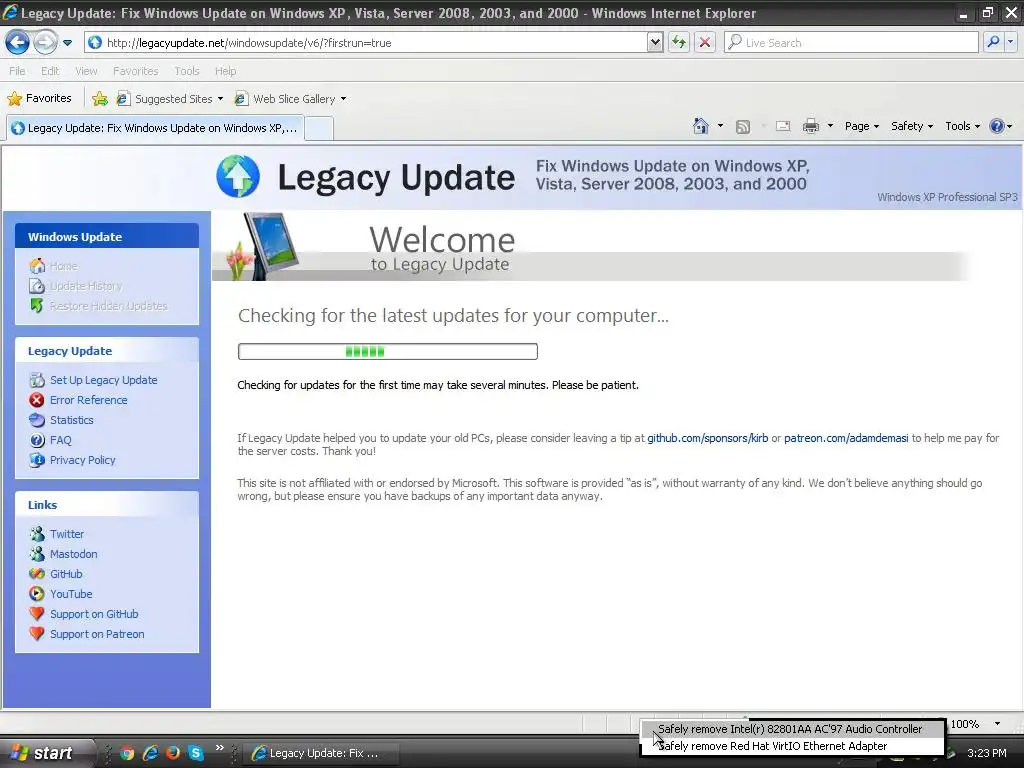Viewport: 1024px width, 768px height.
Task: Launch Chrome from Quick Launch
Action: (x=127, y=753)
